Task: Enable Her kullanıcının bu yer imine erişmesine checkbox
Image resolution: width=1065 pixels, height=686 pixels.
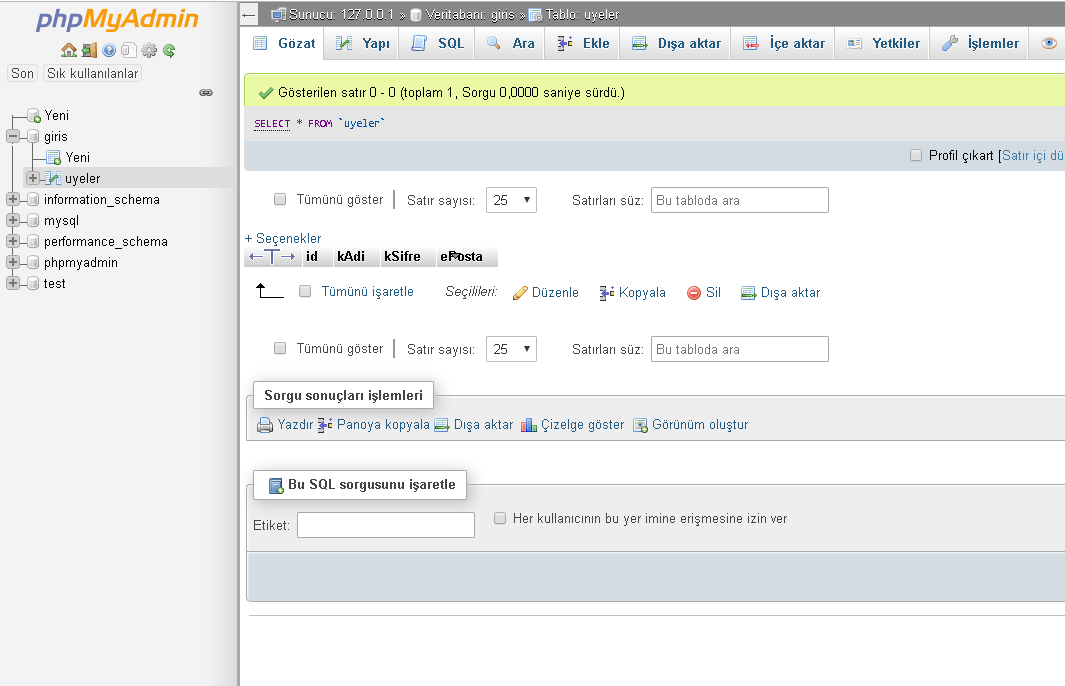Action: [500, 518]
